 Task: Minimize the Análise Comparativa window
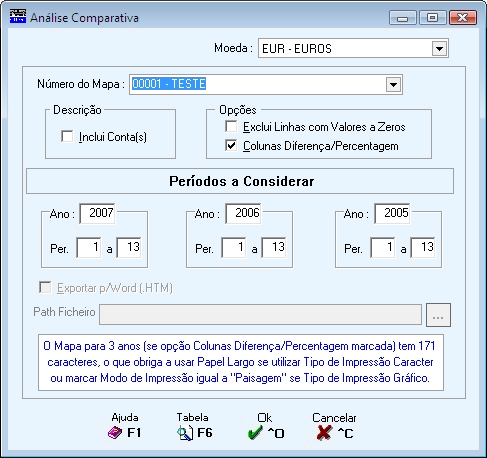403,17
